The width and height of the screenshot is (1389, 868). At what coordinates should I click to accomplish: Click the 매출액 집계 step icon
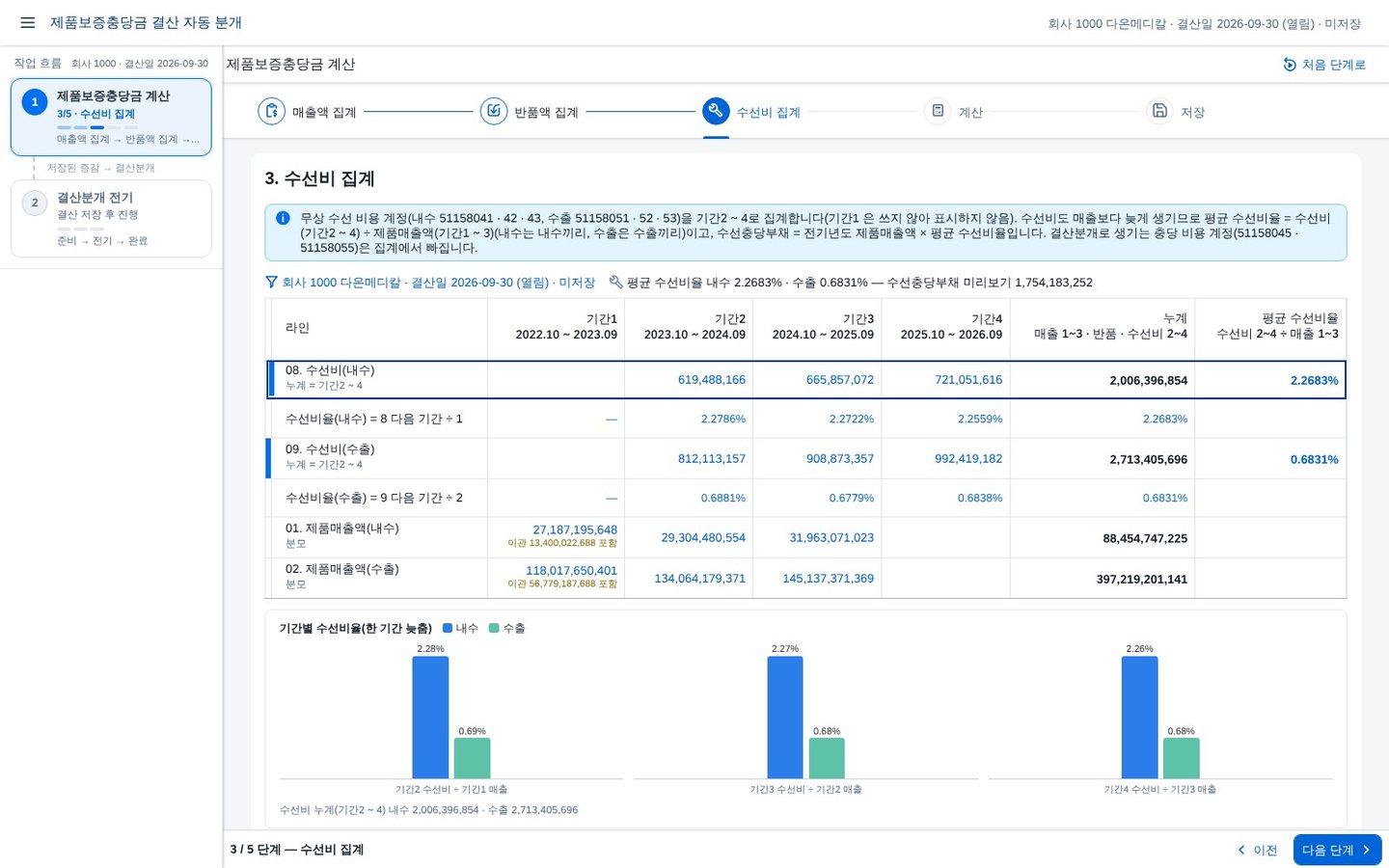pyautogui.click(x=272, y=112)
